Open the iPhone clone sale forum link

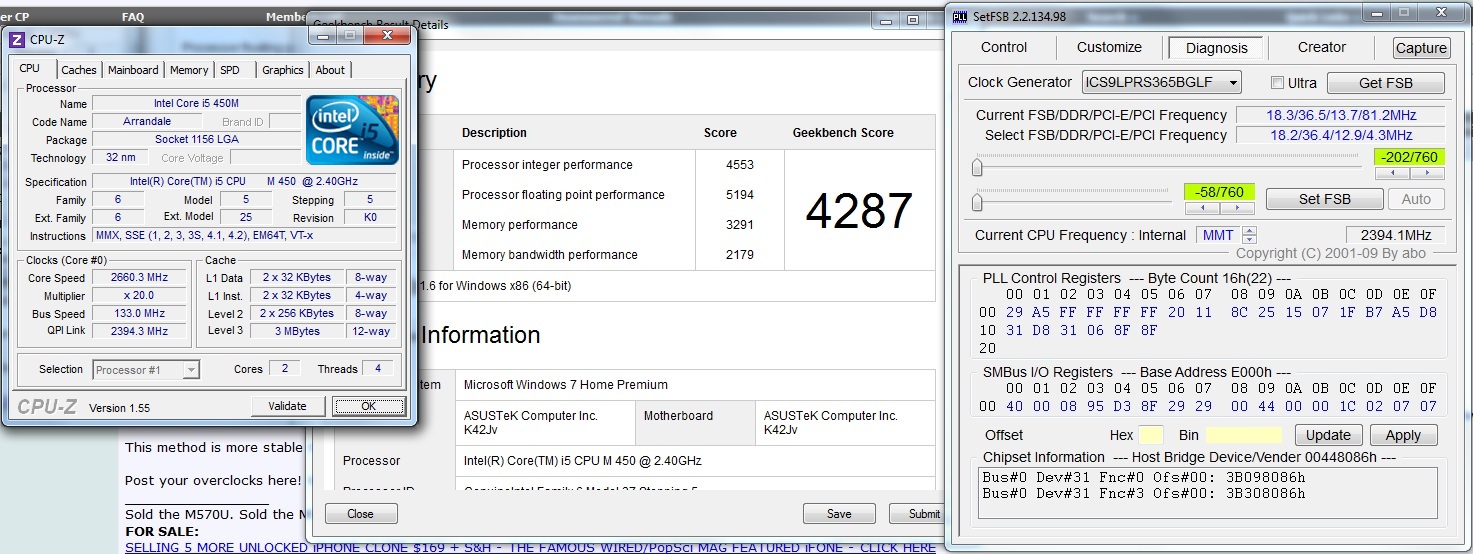(x=530, y=548)
